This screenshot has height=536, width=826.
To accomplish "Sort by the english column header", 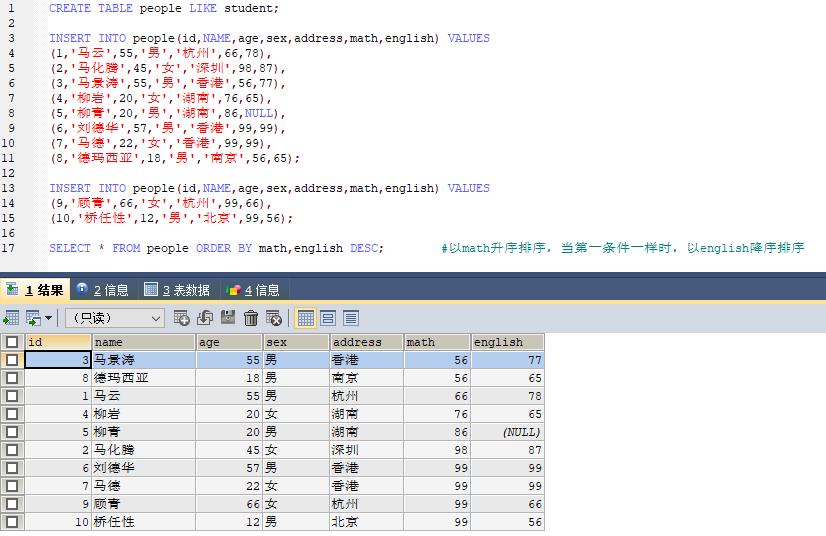I will [507, 342].
